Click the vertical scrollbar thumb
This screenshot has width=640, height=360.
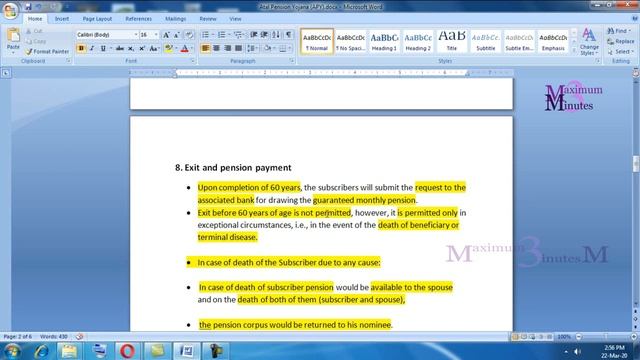(x=636, y=164)
